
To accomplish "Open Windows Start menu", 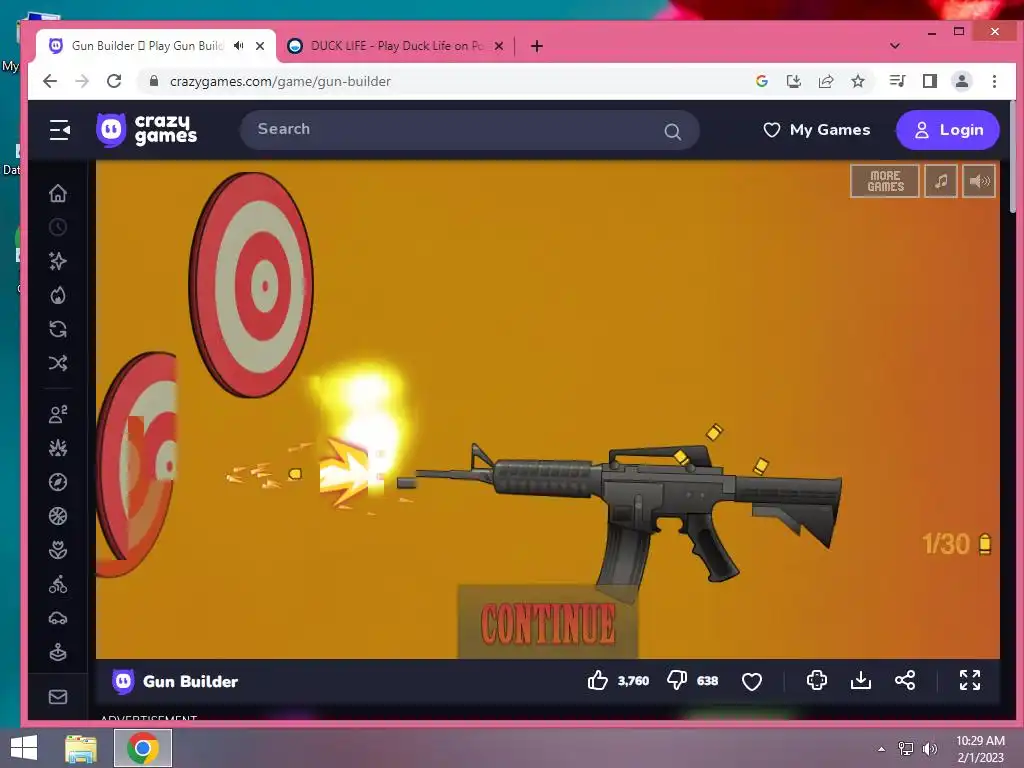I will click(x=24, y=748).
